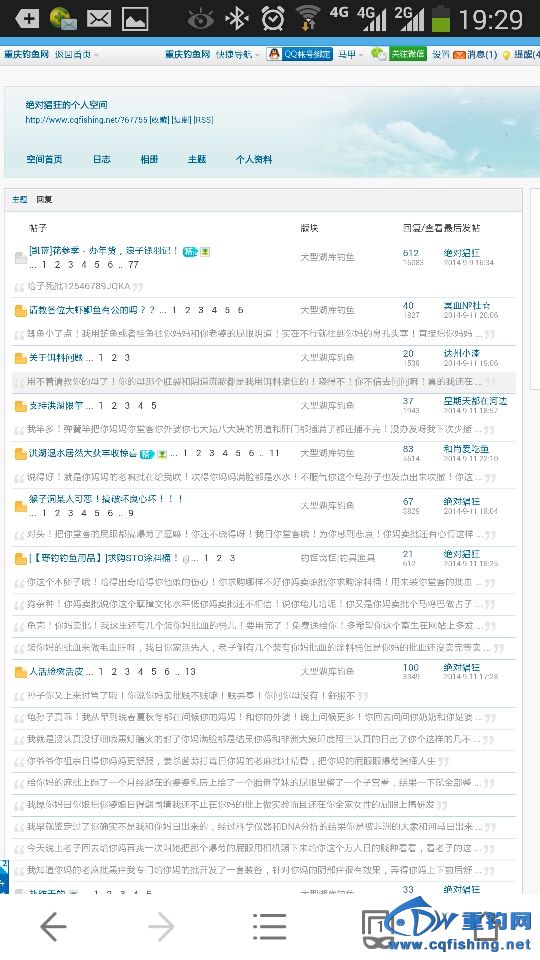Open the 设置 link
Image resolution: width=540 pixels, height=960 pixels.
click(x=440, y=54)
